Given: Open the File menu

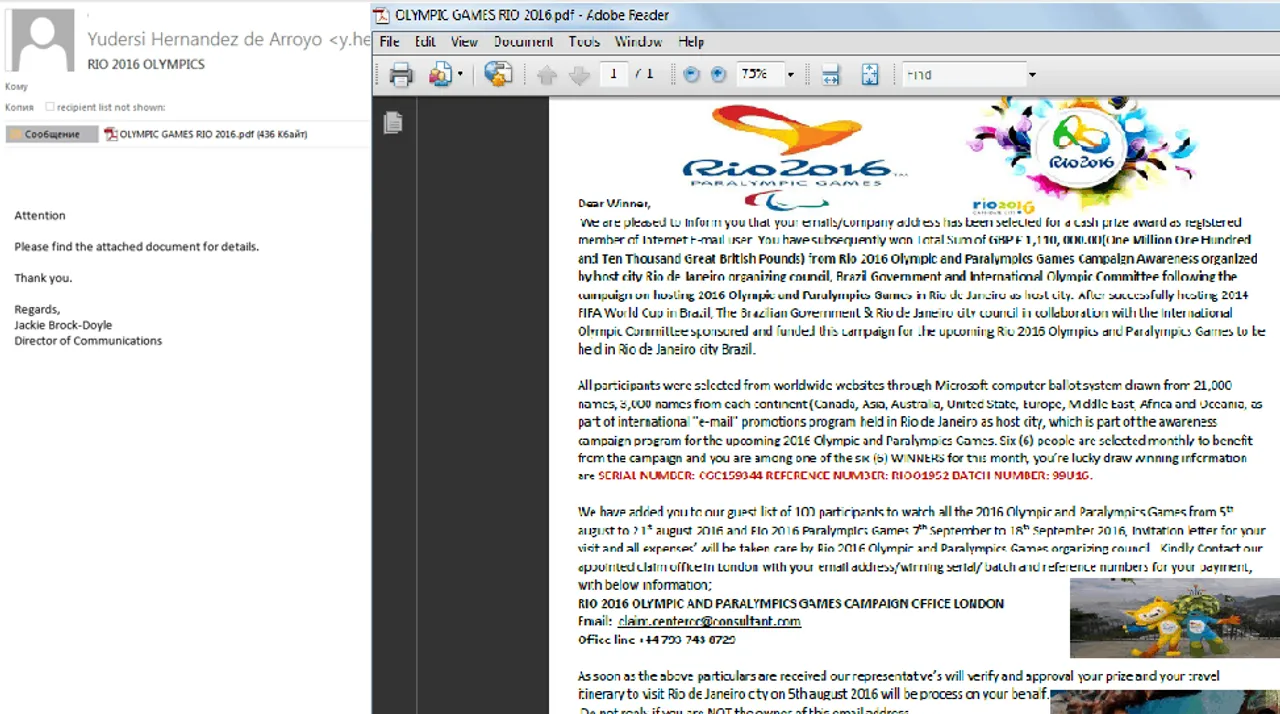Looking at the screenshot, I should point(389,42).
